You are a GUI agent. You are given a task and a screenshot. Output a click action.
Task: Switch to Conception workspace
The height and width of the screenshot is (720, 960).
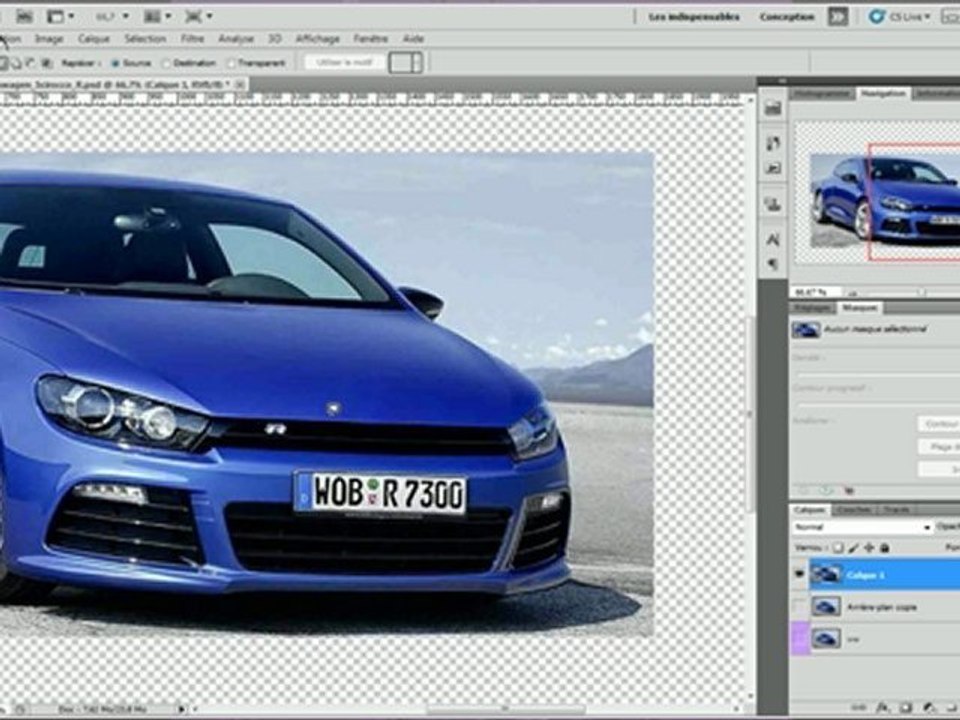(787, 17)
